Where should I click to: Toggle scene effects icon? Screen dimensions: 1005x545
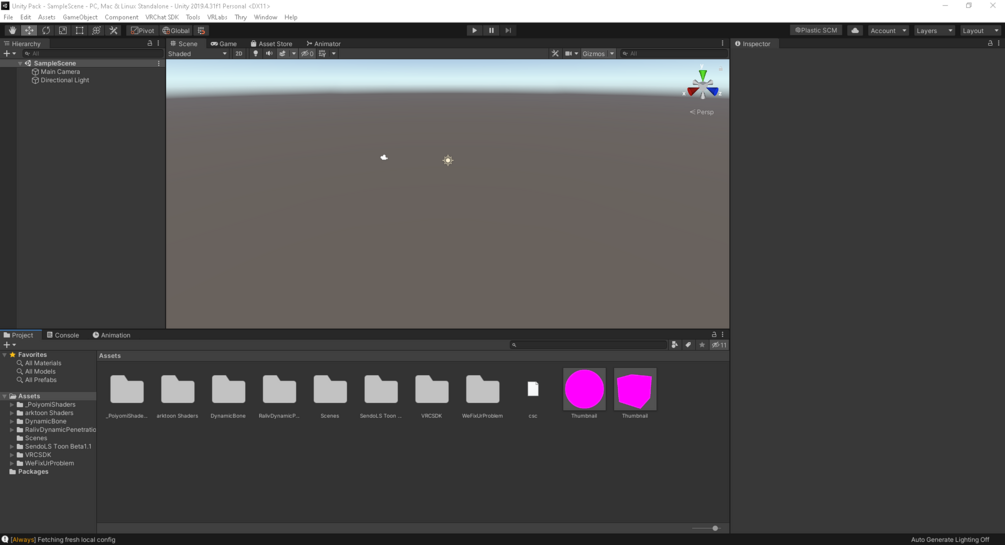coord(283,53)
